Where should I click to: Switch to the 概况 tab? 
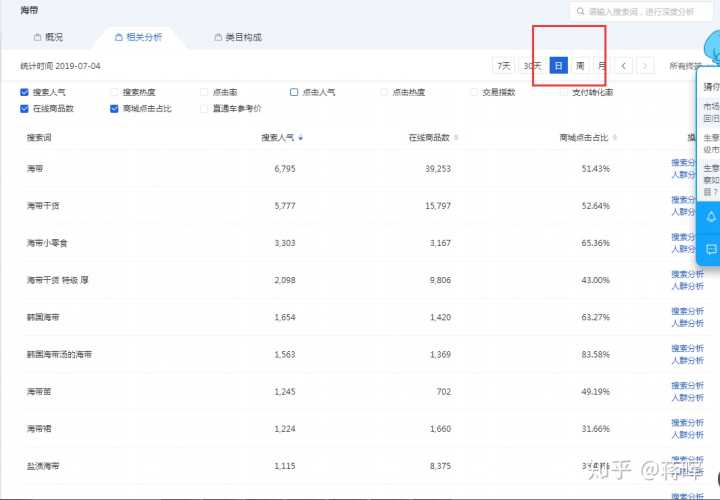pyautogui.click(x=48, y=37)
